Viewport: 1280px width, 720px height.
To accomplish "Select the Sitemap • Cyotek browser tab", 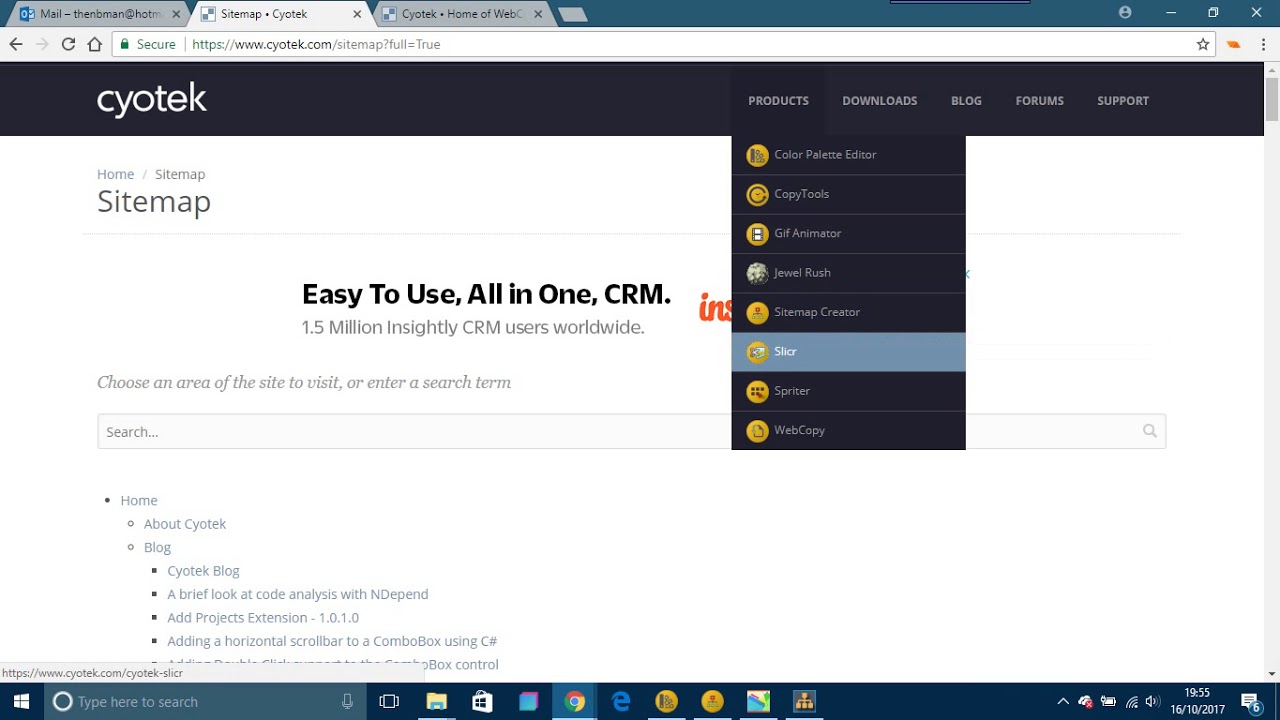I will (x=278, y=14).
